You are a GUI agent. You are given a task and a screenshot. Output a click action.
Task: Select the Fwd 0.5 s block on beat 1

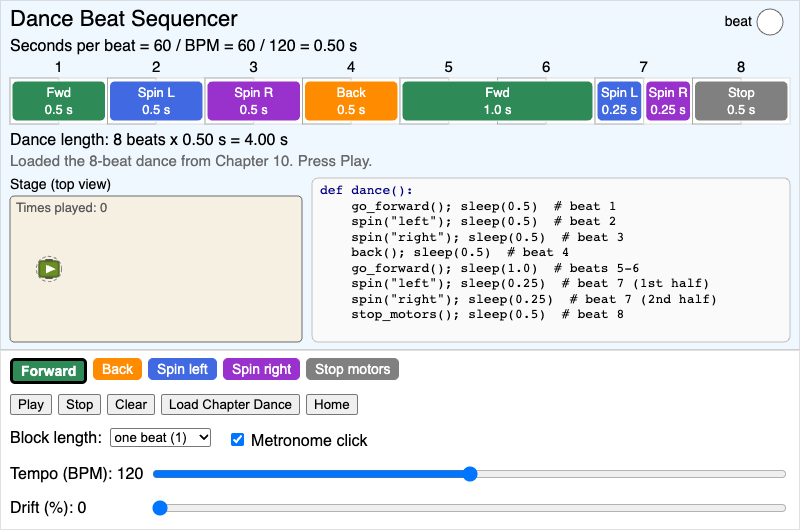[x=59, y=101]
